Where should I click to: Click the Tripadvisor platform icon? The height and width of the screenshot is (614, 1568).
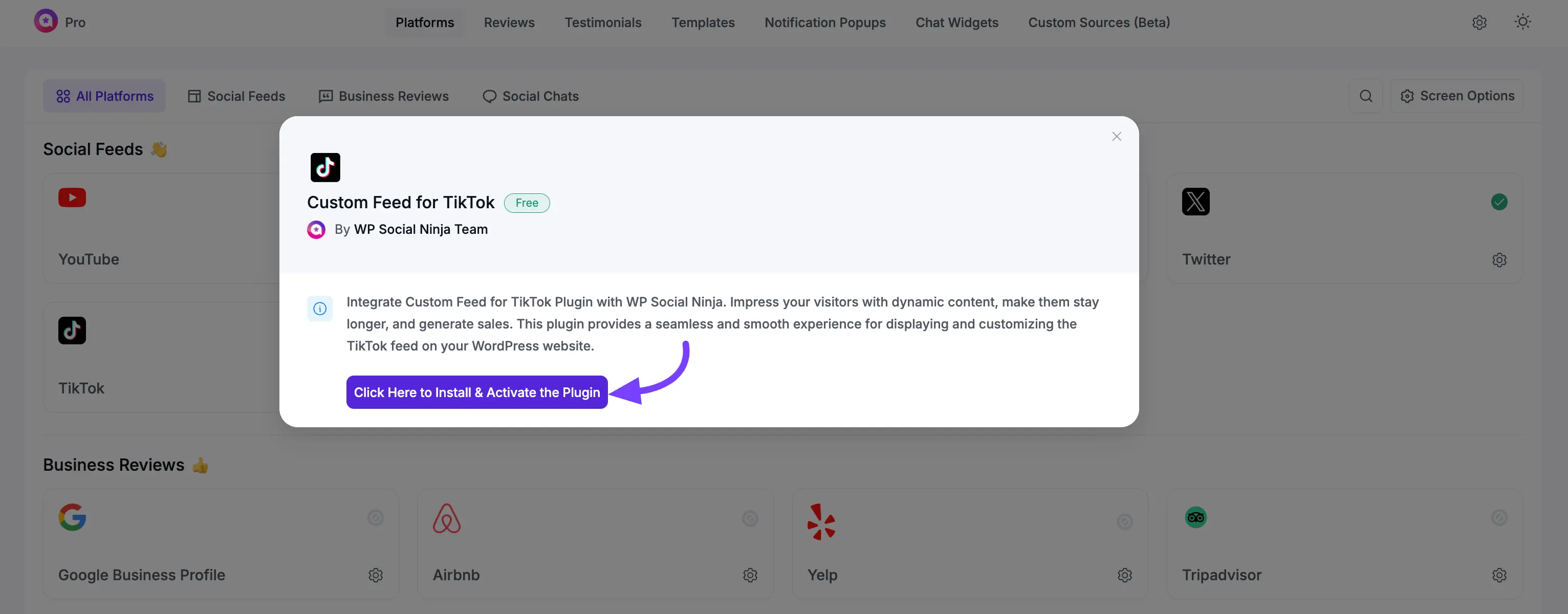[1195, 518]
